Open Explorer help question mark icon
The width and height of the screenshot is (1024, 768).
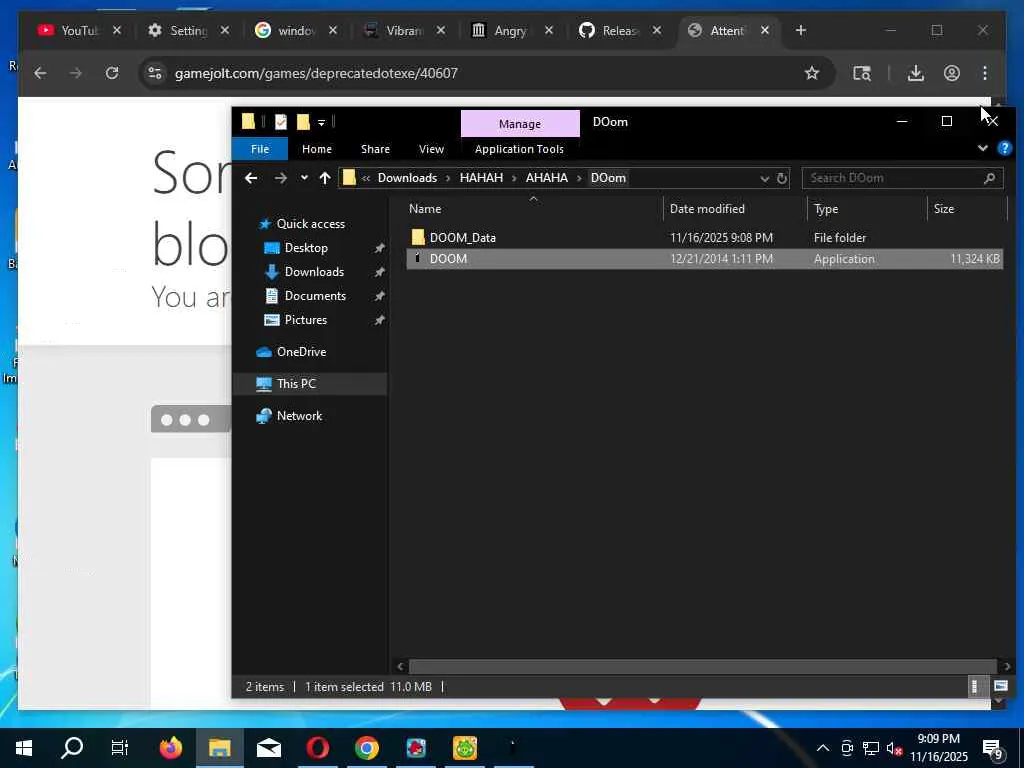(1004, 148)
